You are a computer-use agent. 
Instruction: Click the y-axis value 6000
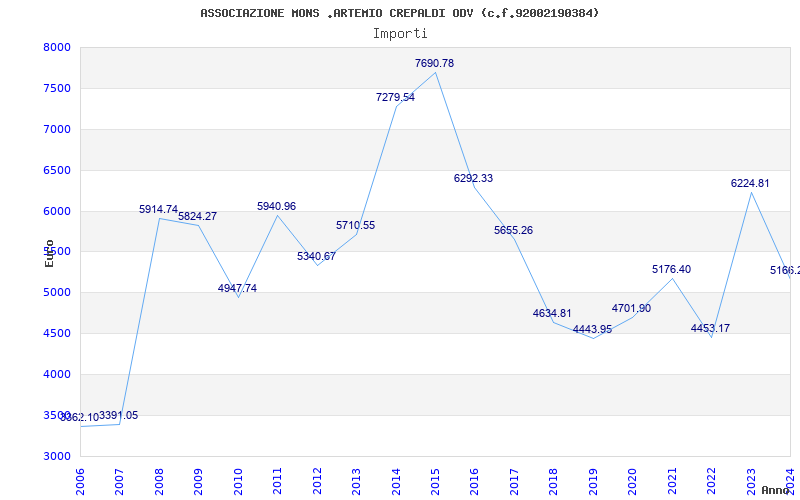(x=57, y=211)
